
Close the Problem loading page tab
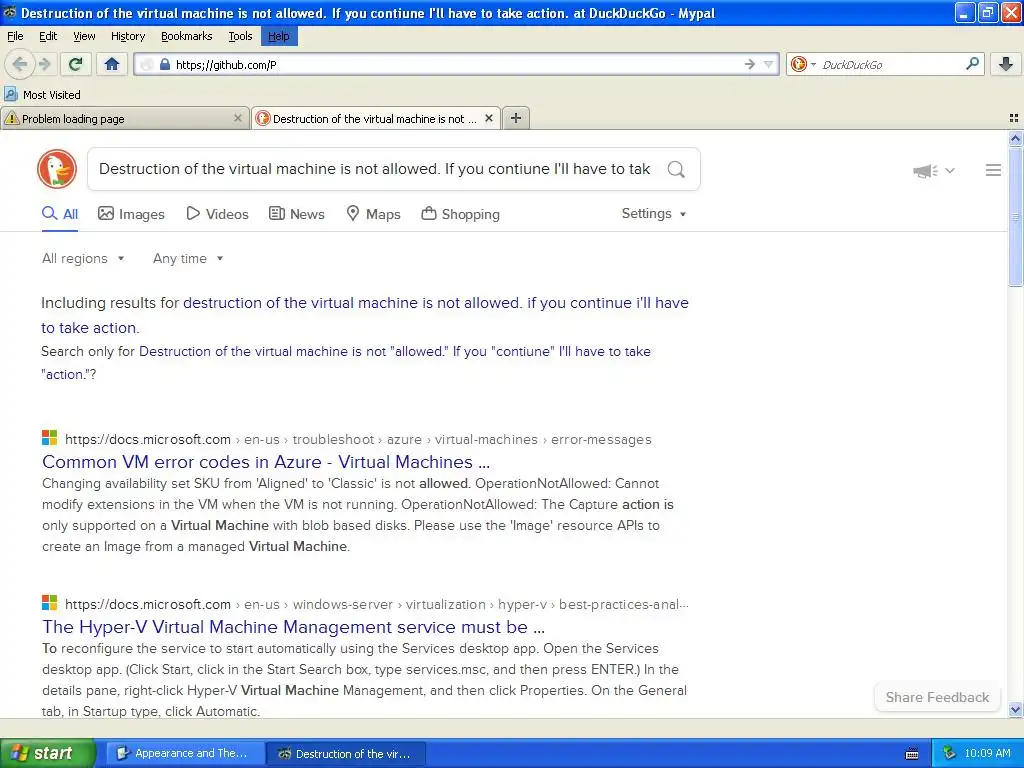click(x=238, y=118)
